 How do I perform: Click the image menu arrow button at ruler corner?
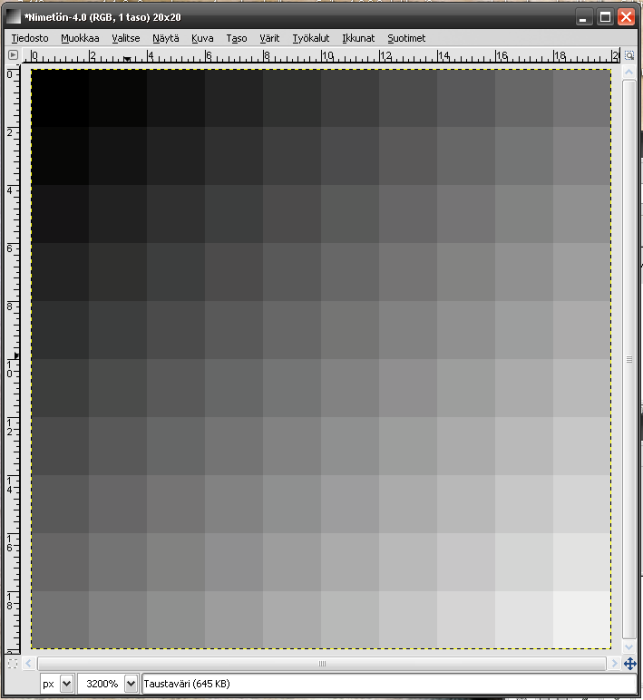13,55
